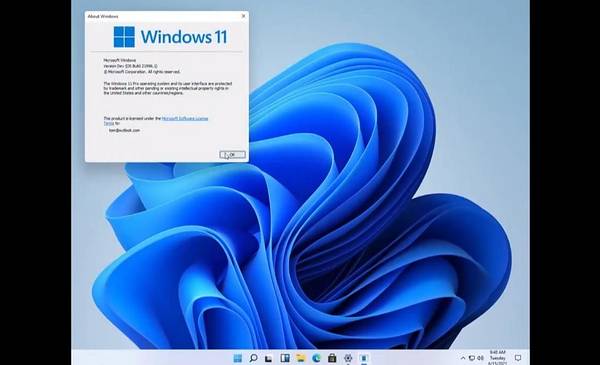Open the clock and calendar flyout
This screenshot has width=600, height=365.
[x=497, y=358]
